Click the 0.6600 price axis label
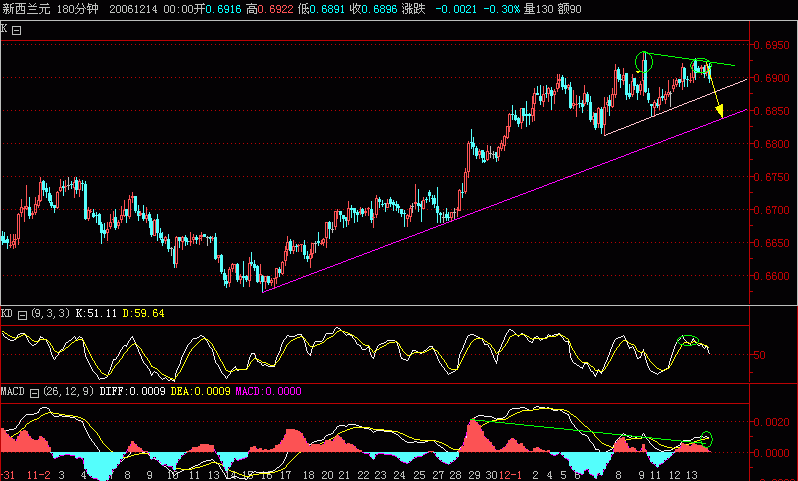This screenshot has width=798, height=481. [772, 276]
